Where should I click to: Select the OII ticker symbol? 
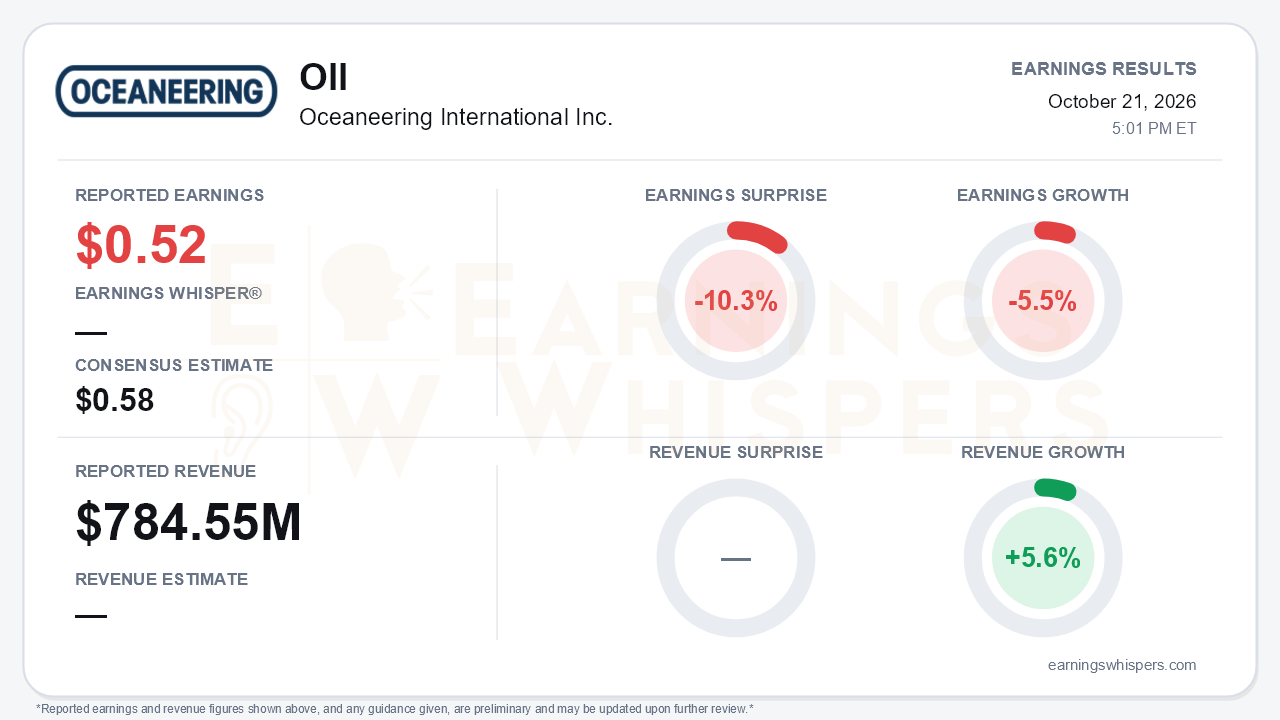pos(323,78)
